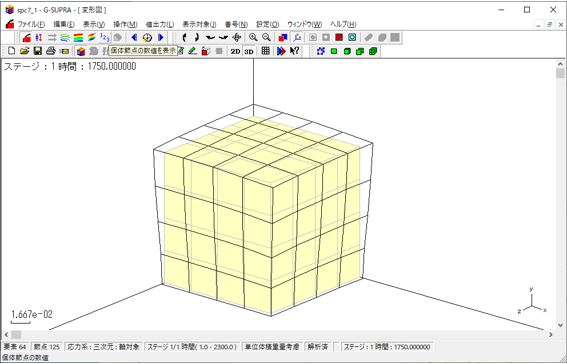Click the green solid cube icon
The width and height of the screenshot is (567, 364).
coord(347,51)
